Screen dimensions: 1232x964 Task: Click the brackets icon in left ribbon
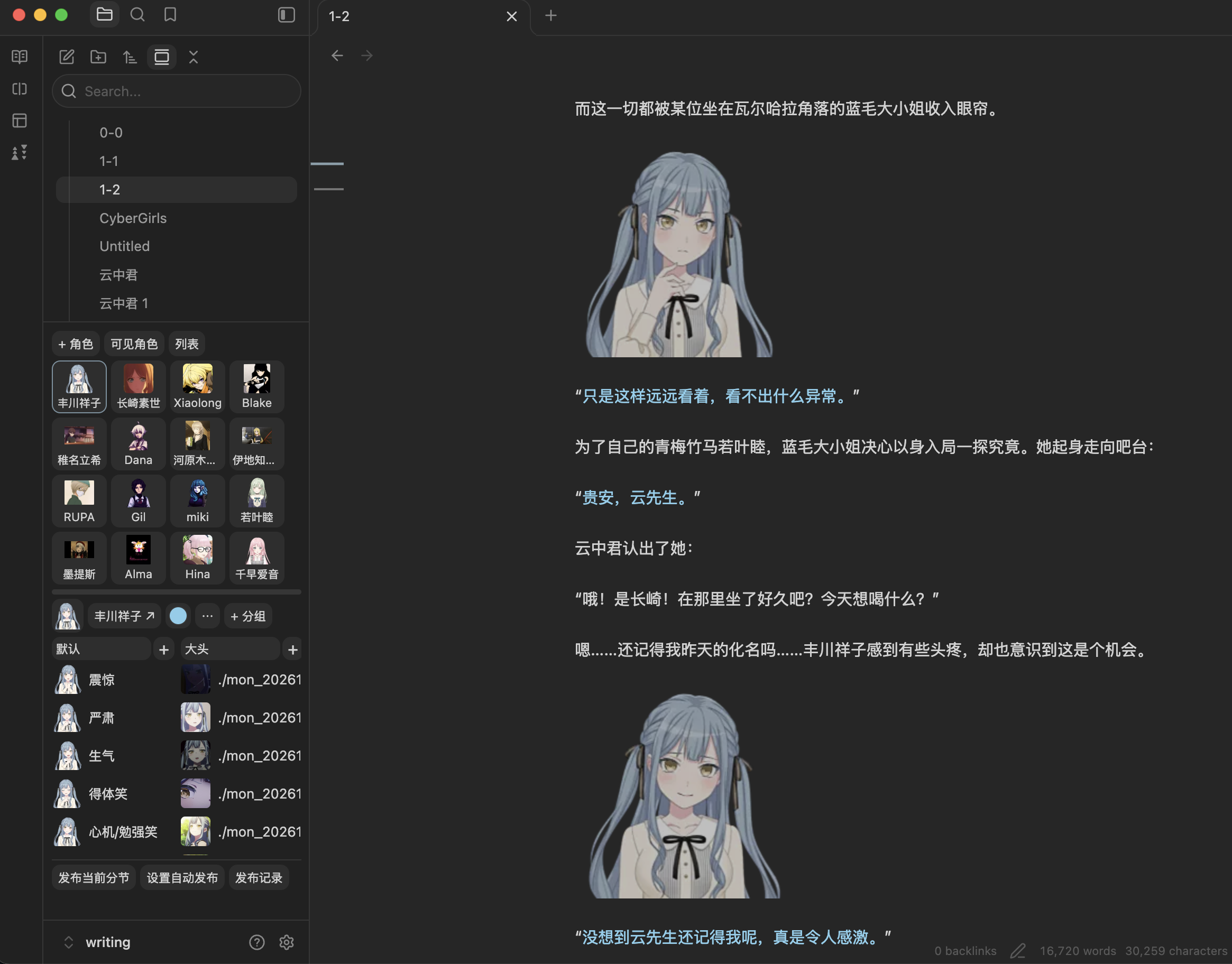point(20,89)
